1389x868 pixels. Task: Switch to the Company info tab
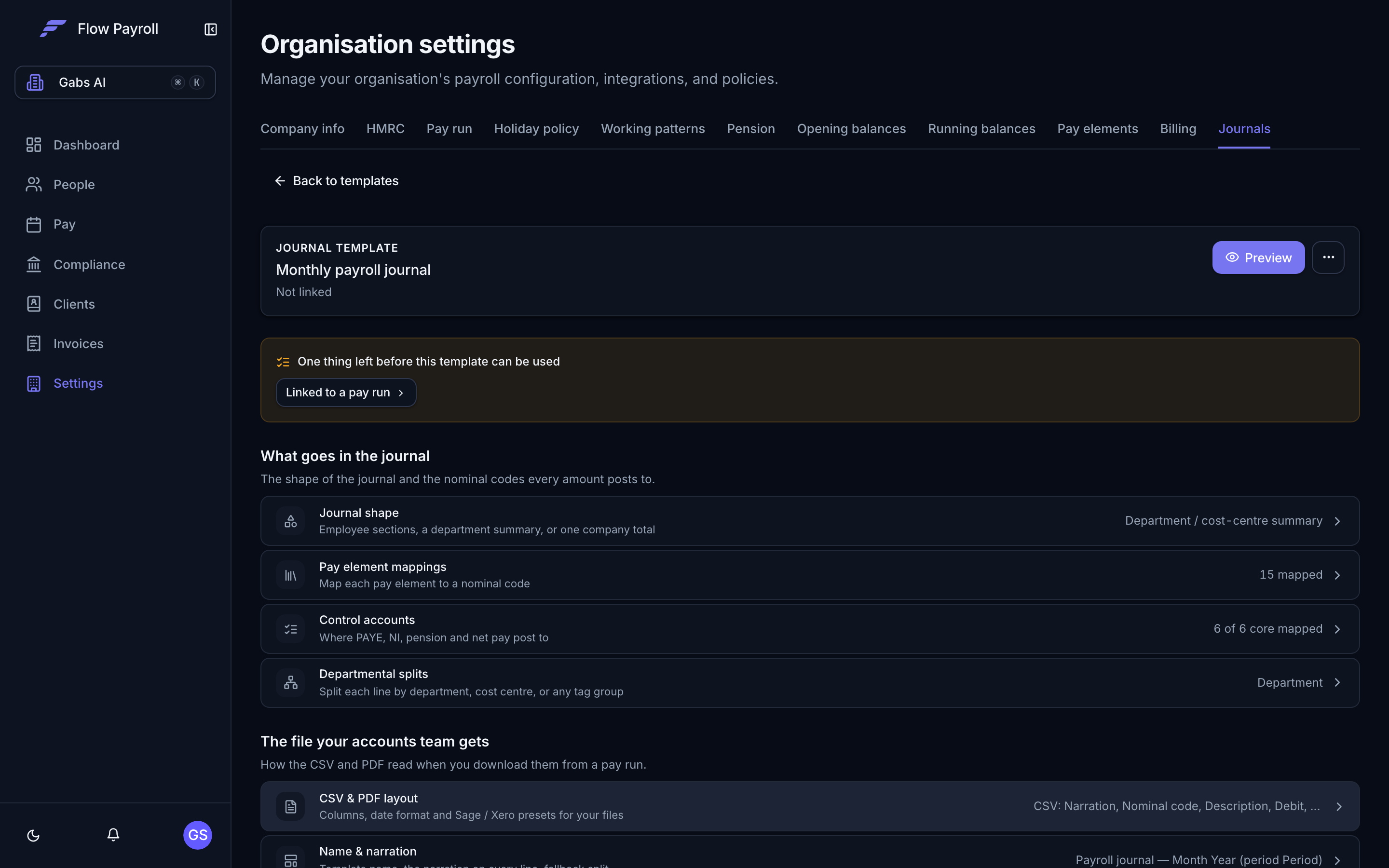tap(302, 129)
